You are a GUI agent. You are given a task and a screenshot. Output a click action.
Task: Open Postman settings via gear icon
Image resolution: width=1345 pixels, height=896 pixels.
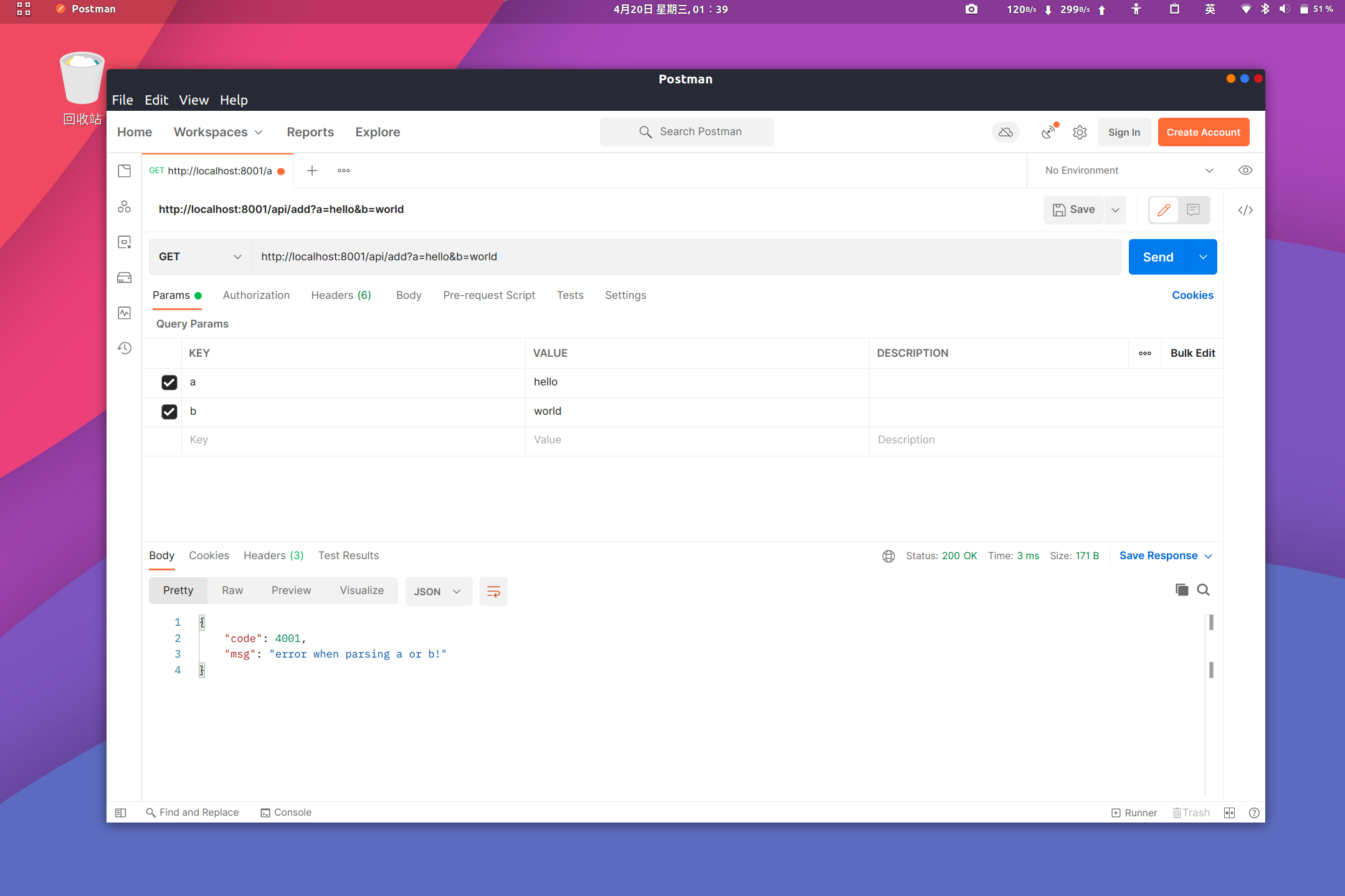1080,132
